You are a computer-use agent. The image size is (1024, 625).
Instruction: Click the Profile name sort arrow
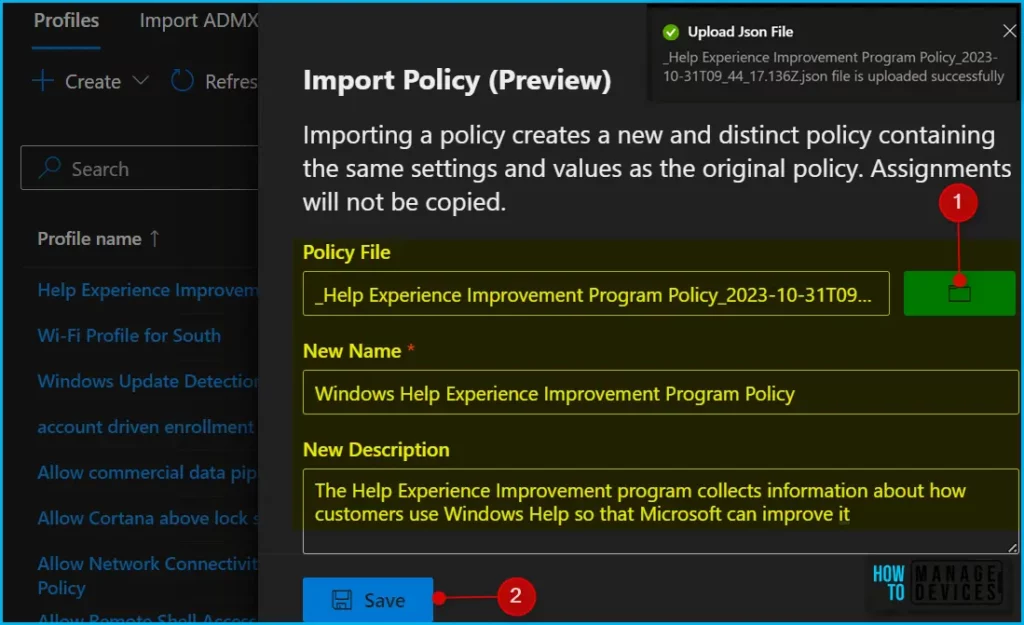click(x=154, y=238)
